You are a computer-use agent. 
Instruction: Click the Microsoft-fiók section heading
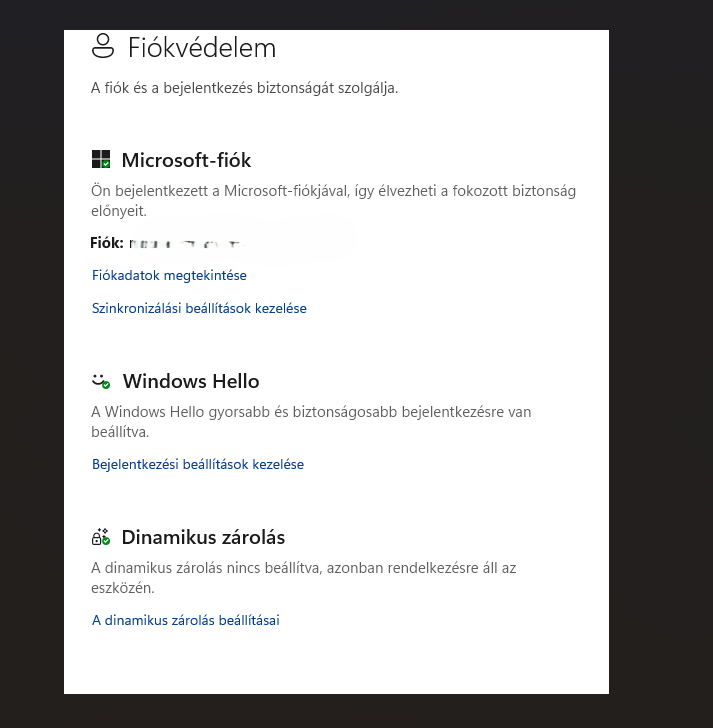click(186, 160)
